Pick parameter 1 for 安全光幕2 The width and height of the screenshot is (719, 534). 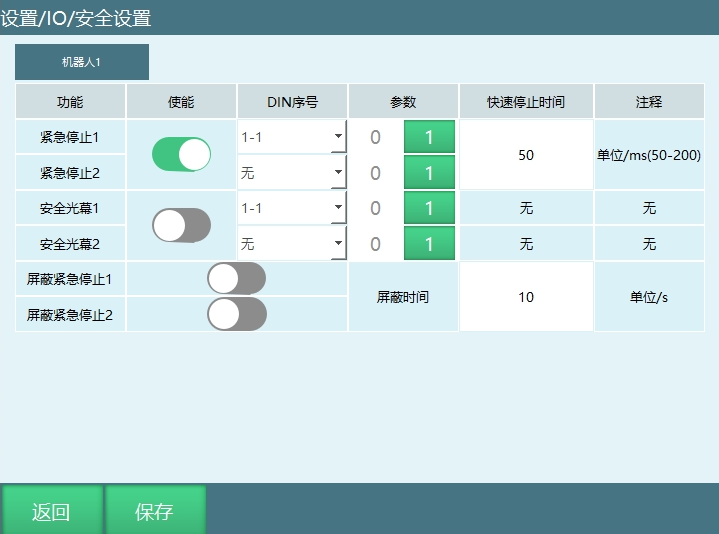tap(429, 243)
